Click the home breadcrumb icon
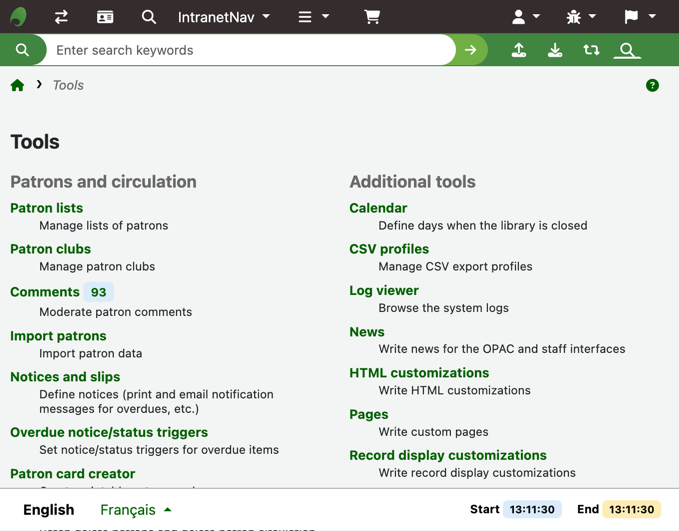The height and width of the screenshot is (531, 679). click(x=18, y=85)
